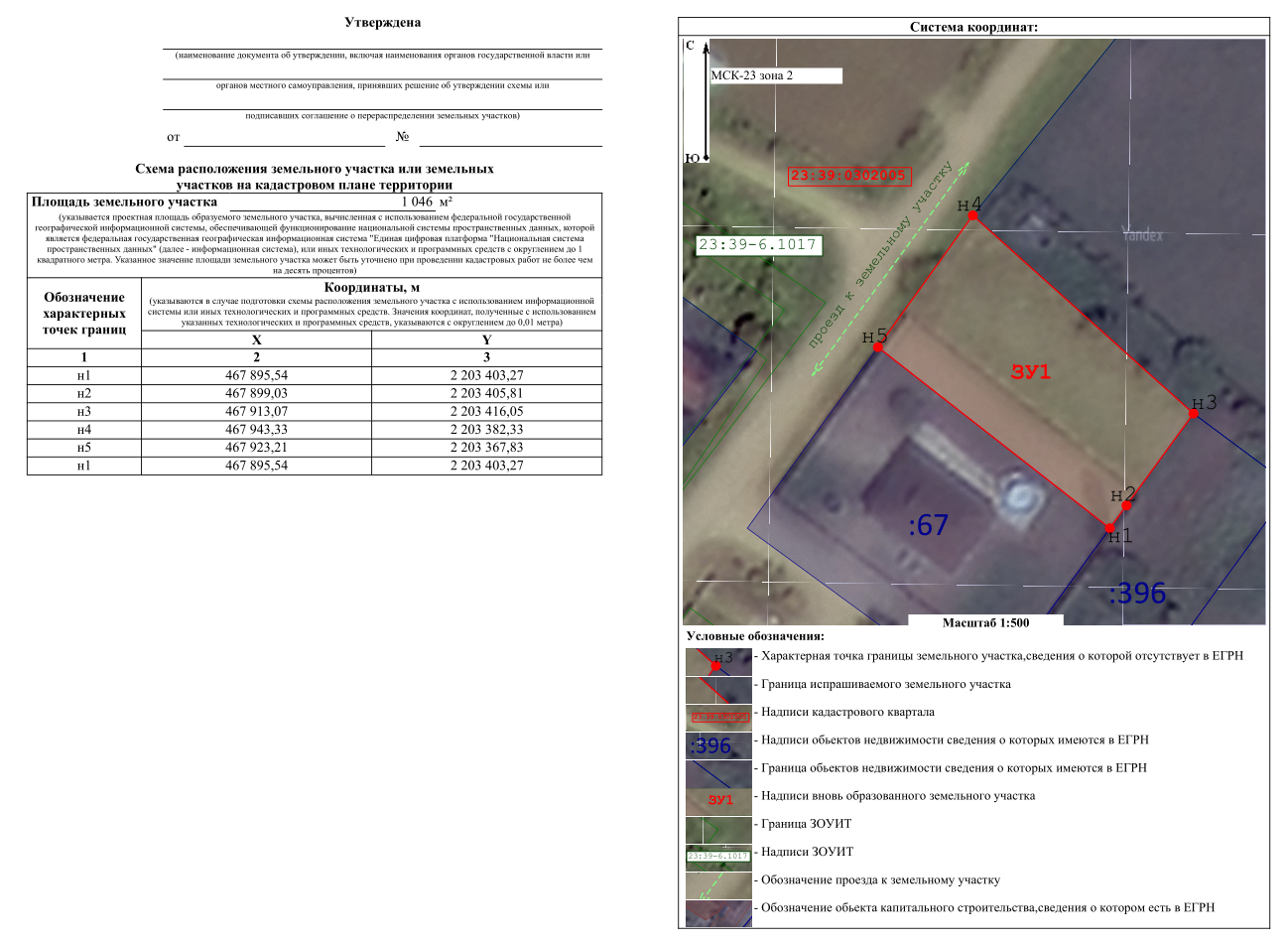The height and width of the screenshot is (943, 1288).
Task: Click the red point н5 on map
Action: point(877,347)
